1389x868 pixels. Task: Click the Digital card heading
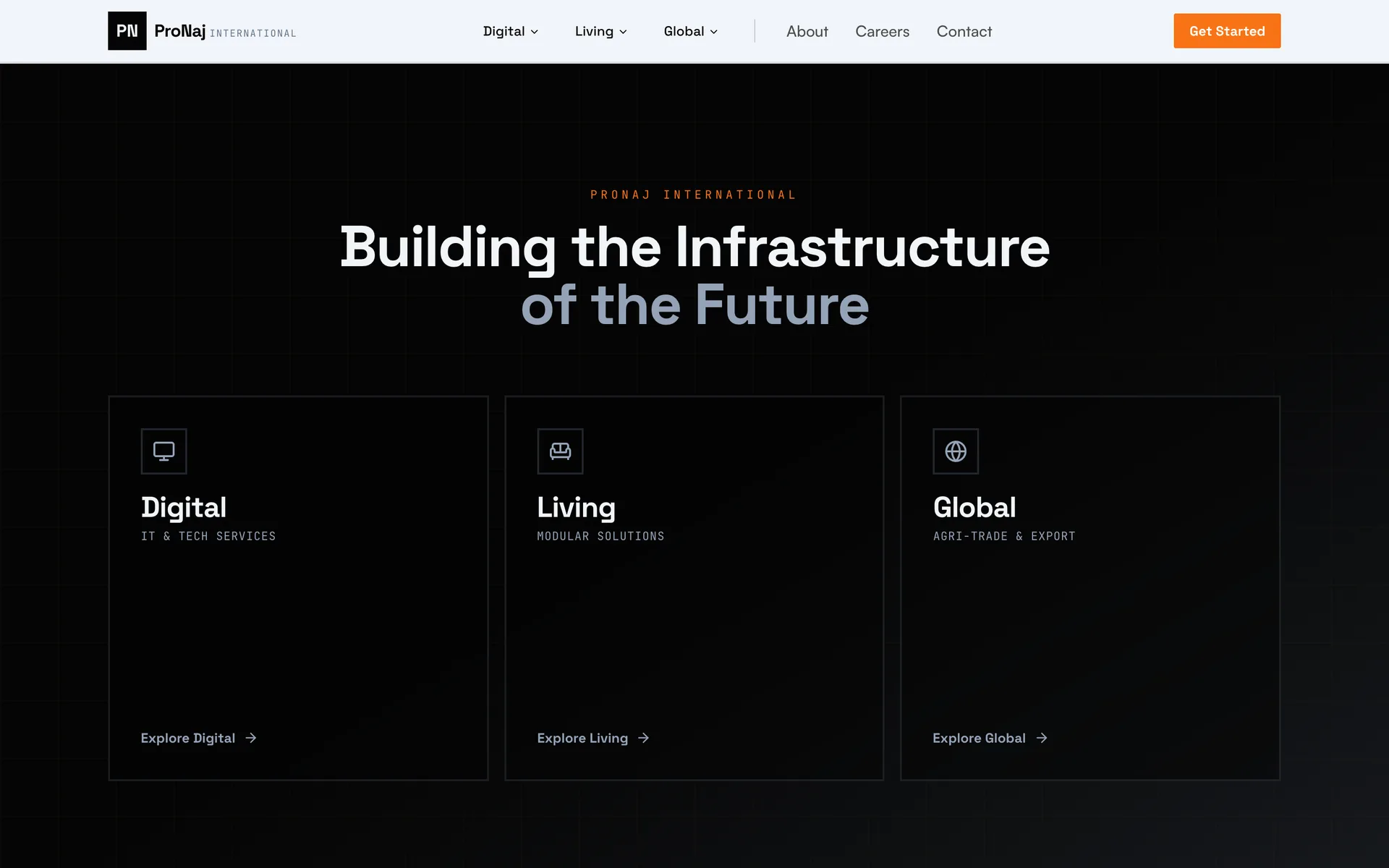(184, 508)
